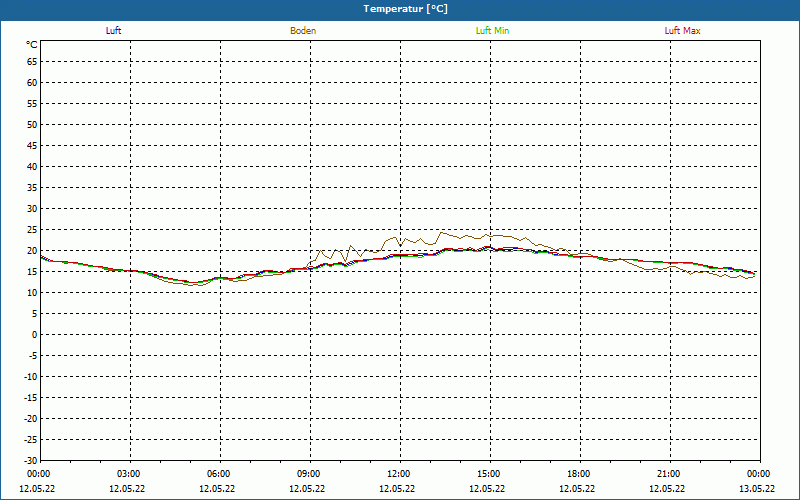Click the 55 value on temperature axis
The width and height of the screenshot is (800, 500).
click(x=32, y=104)
